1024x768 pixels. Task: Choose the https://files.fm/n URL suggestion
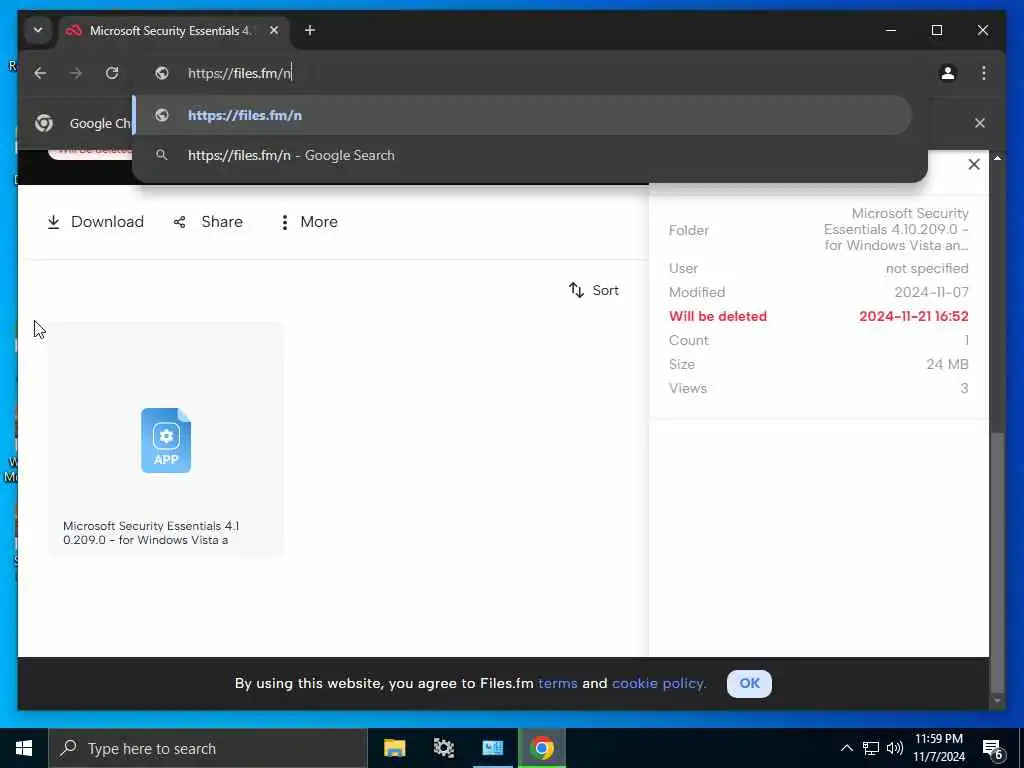pos(522,115)
